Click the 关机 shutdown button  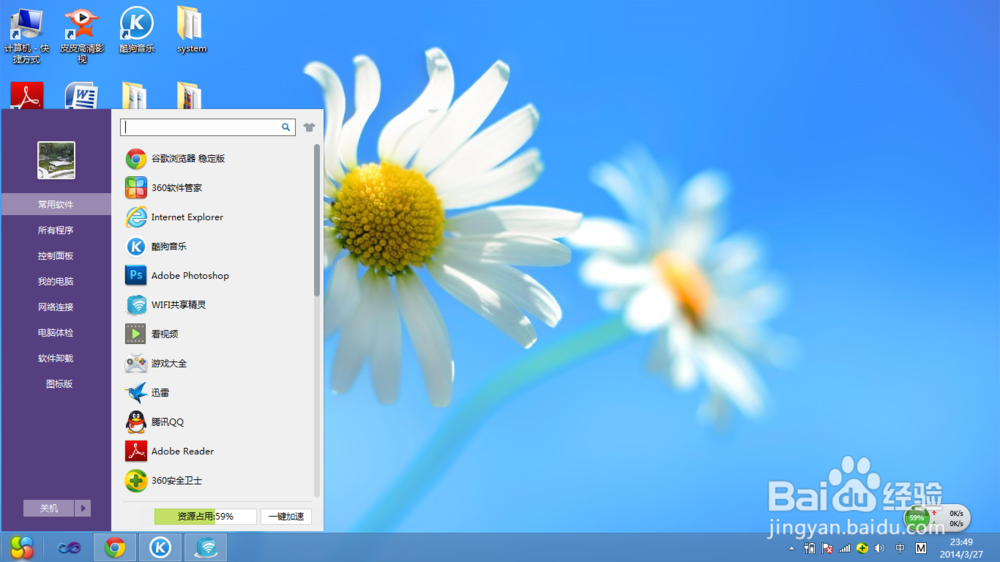coord(49,508)
